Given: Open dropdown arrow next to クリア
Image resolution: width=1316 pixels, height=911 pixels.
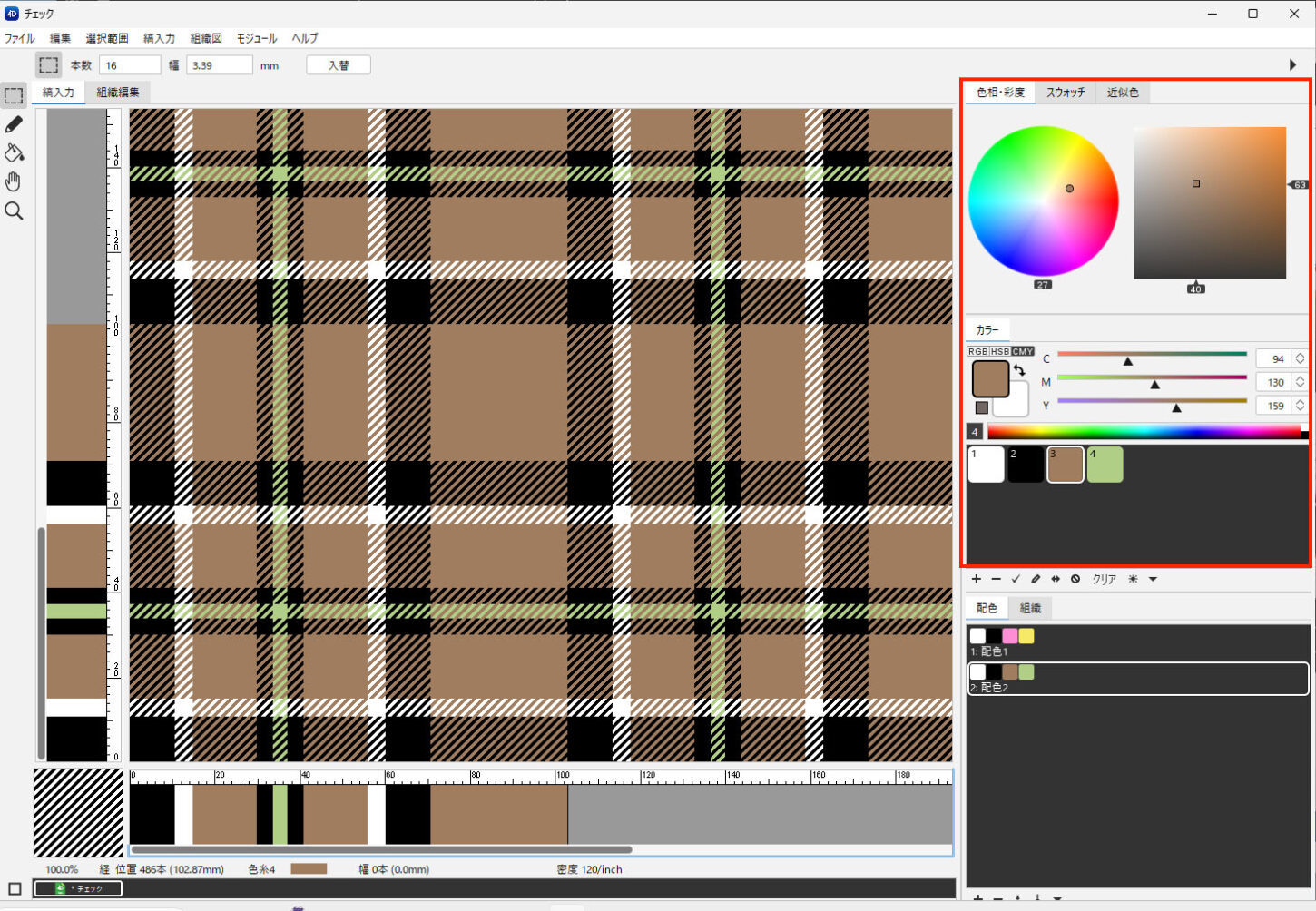Looking at the screenshot, I should 1153,579.
